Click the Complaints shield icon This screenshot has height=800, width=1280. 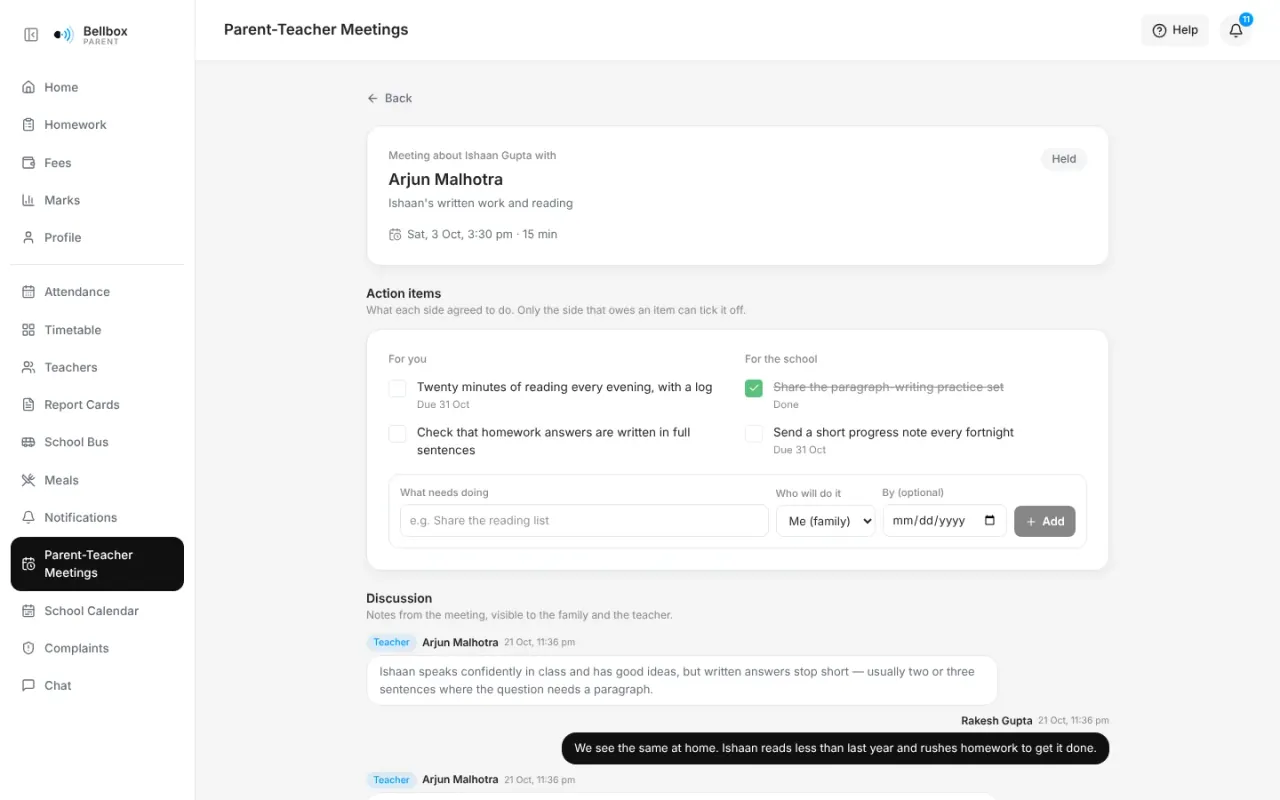click(x=28, y=648)
